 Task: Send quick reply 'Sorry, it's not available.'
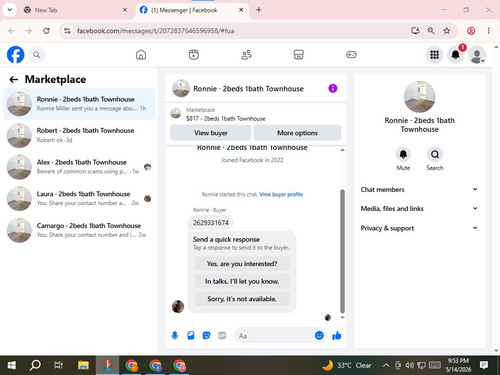(x=242, y=299)
